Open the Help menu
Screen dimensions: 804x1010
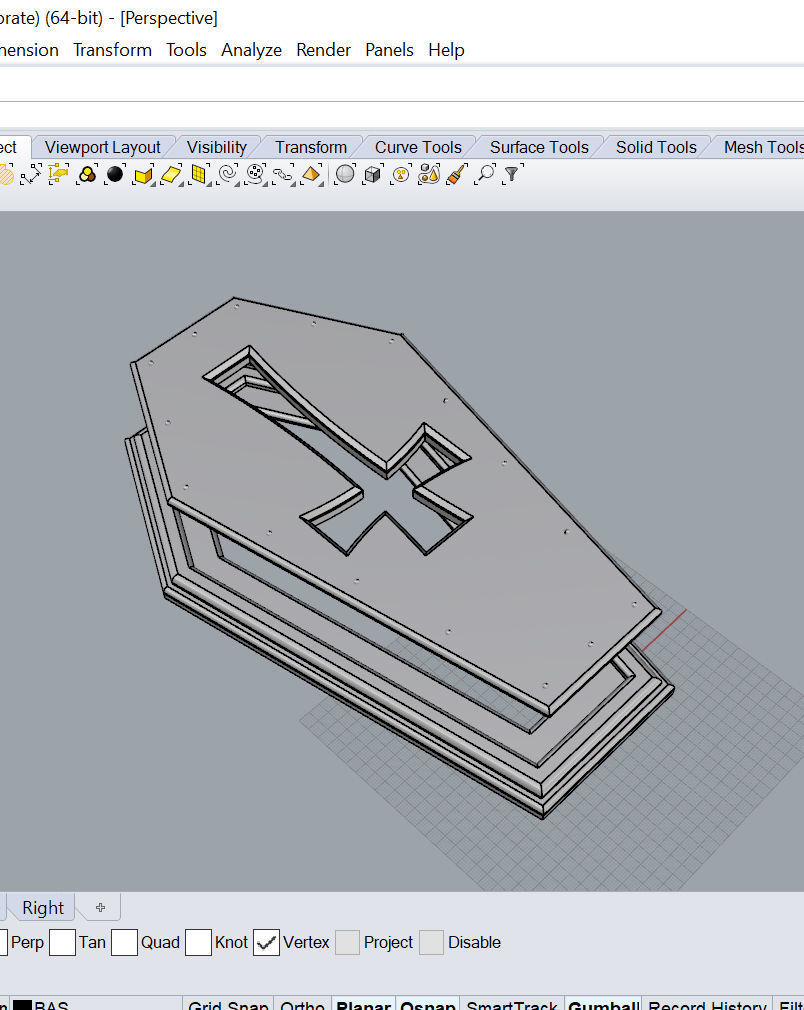tap(446, 50)
